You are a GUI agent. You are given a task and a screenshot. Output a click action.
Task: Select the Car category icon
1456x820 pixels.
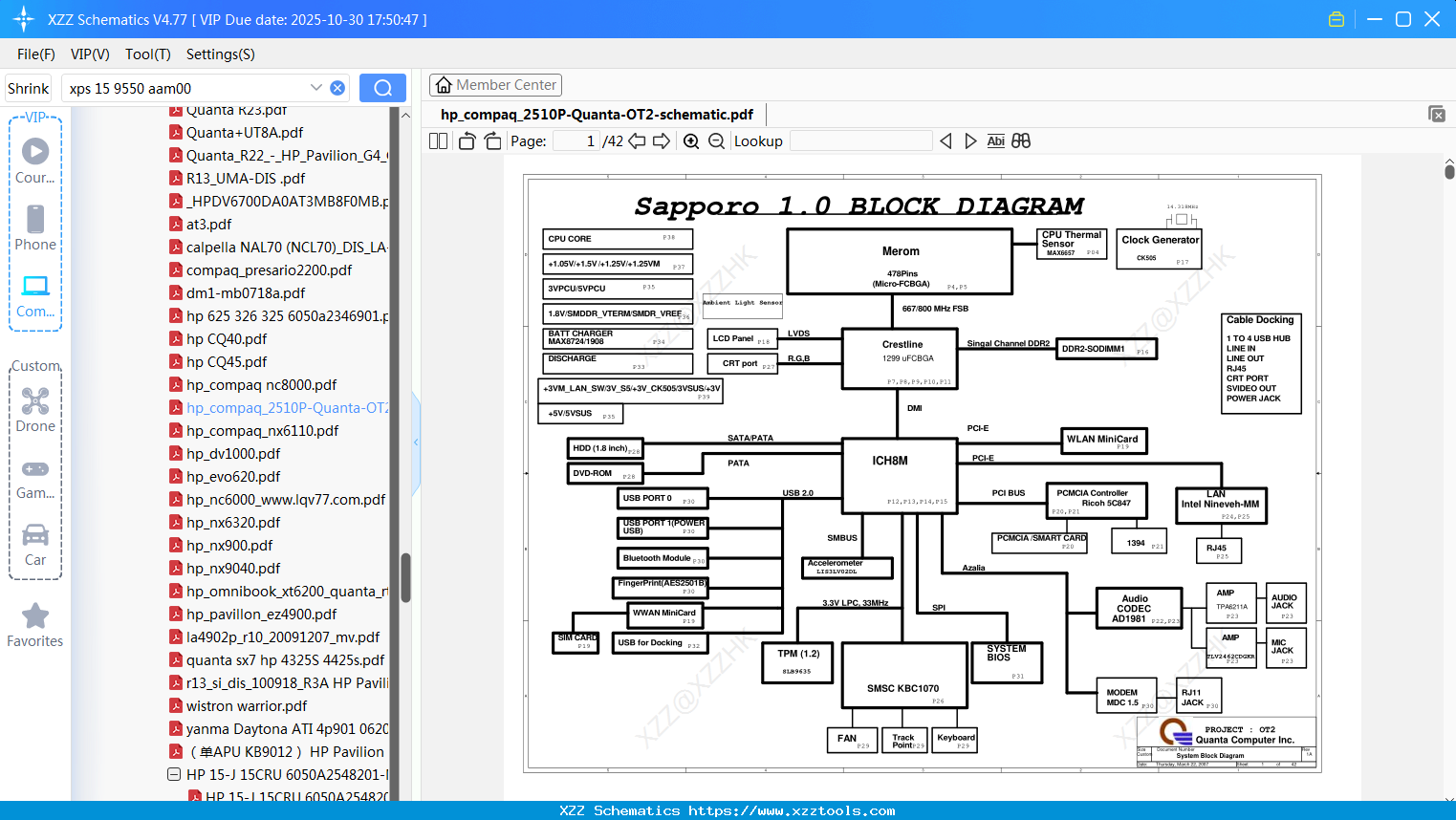point(35,545)
